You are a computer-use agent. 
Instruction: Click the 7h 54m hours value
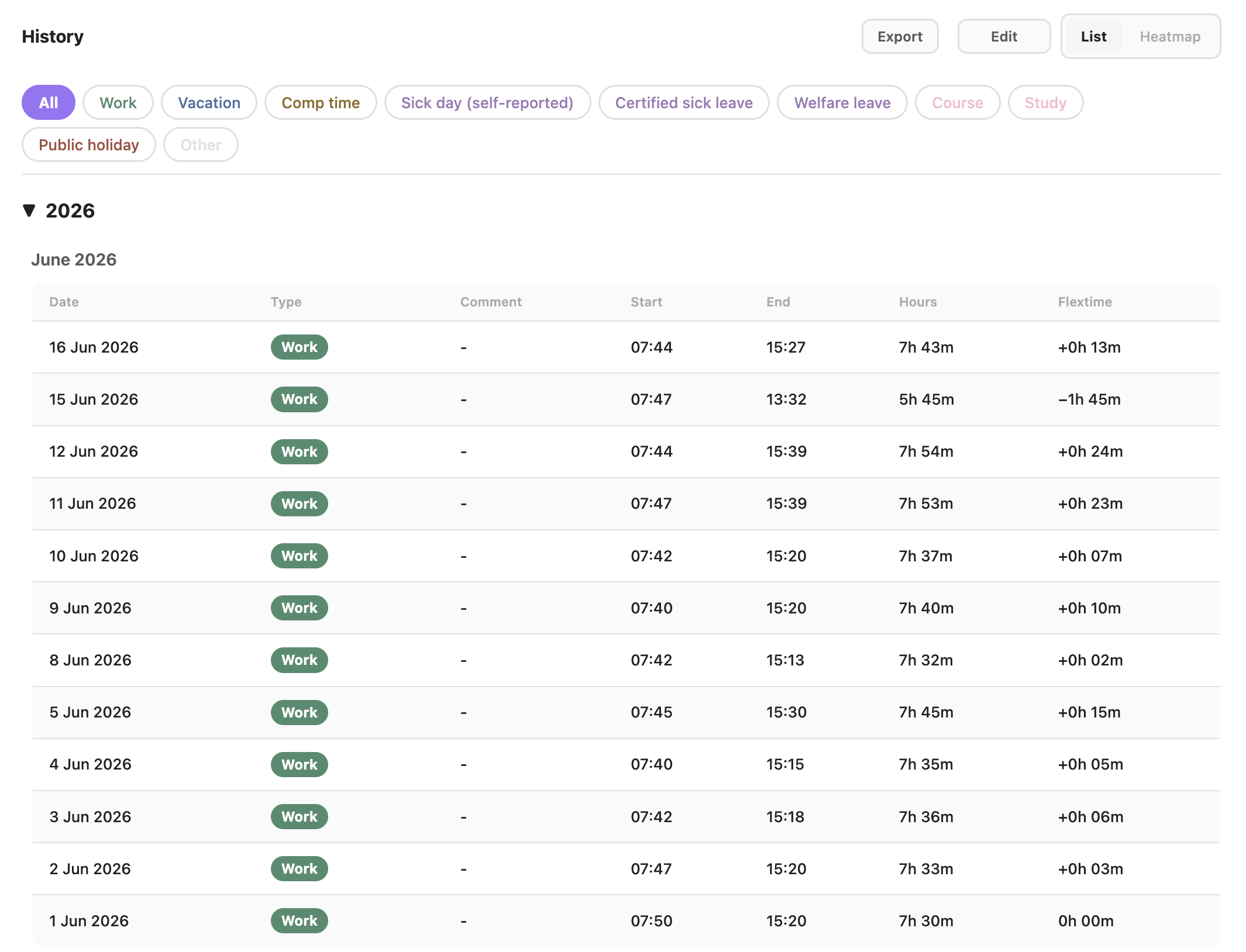point(926,451)
